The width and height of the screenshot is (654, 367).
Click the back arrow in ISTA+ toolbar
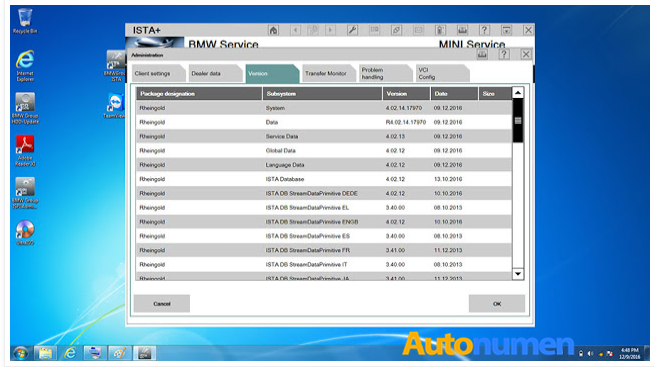click(x=295, y=30)
